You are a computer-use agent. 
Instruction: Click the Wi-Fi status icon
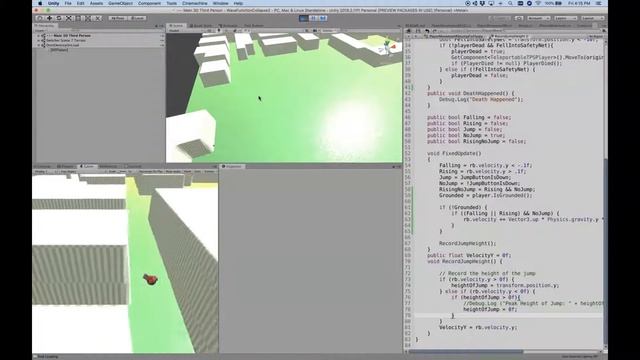[538, 3]
